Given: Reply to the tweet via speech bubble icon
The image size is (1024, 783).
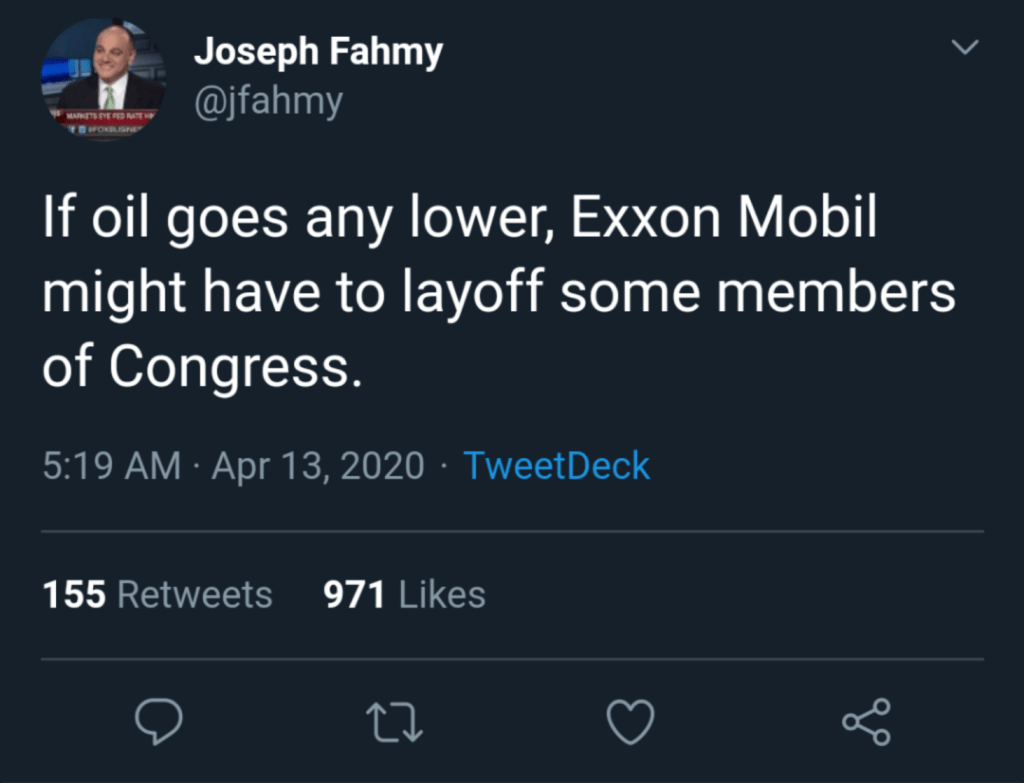Looking at the screenshot, I should (158, 721).
